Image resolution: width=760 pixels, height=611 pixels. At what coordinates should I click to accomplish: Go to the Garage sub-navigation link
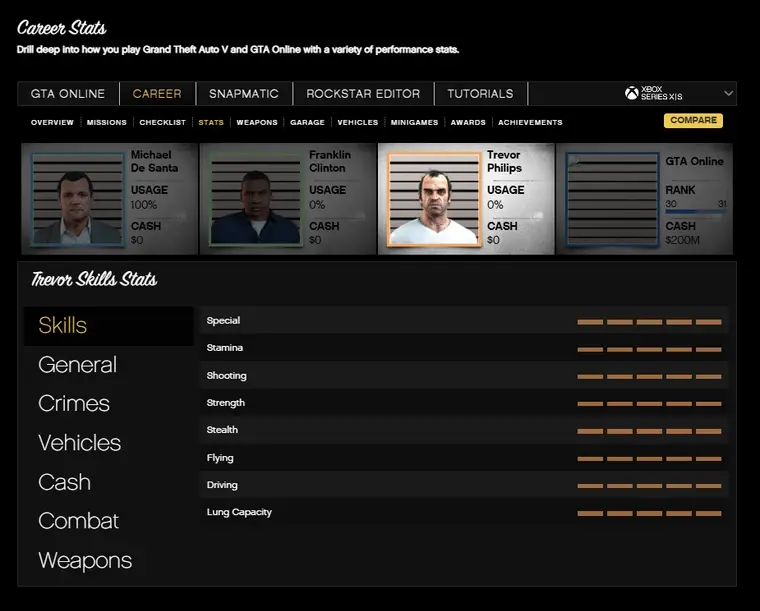pyautogui.click(x=307, y=122)
